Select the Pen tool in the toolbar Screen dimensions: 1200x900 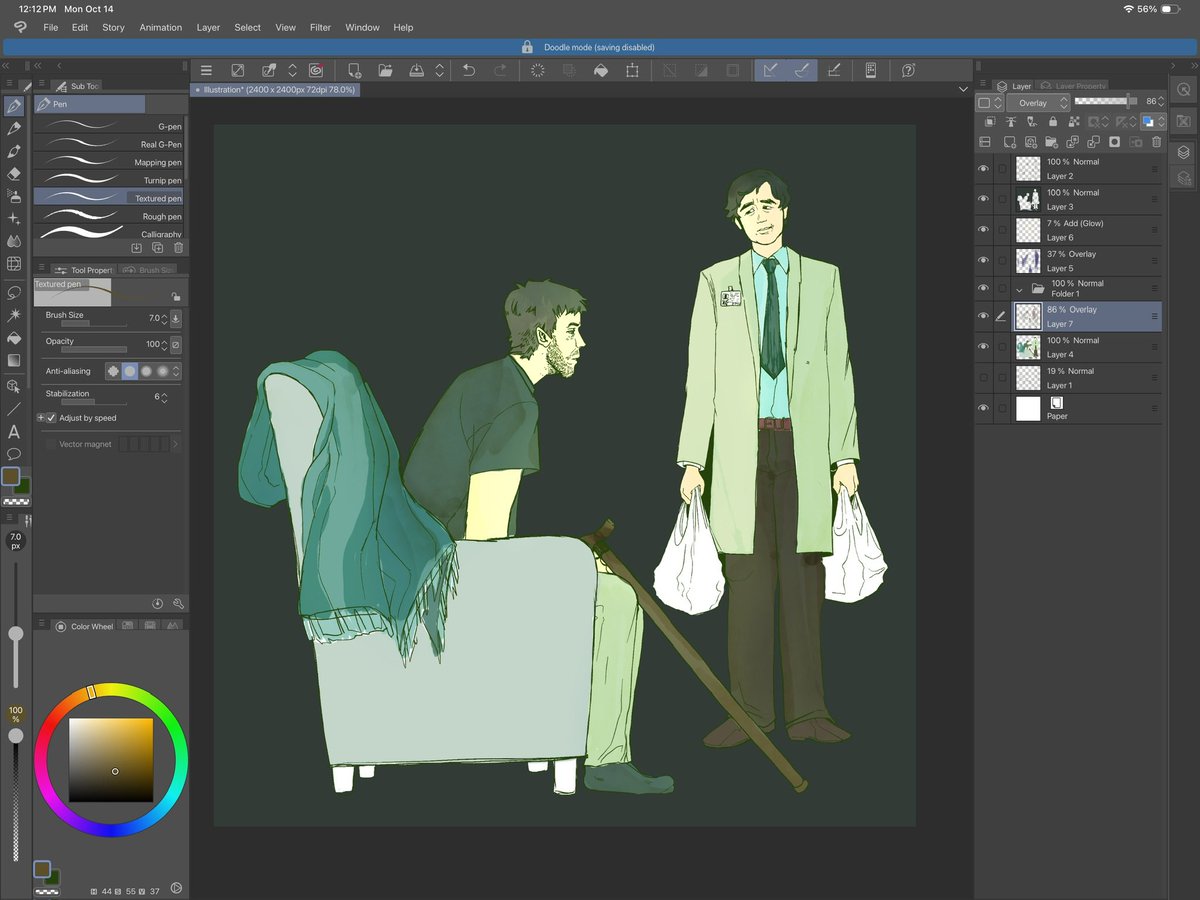tap(14, 106)
